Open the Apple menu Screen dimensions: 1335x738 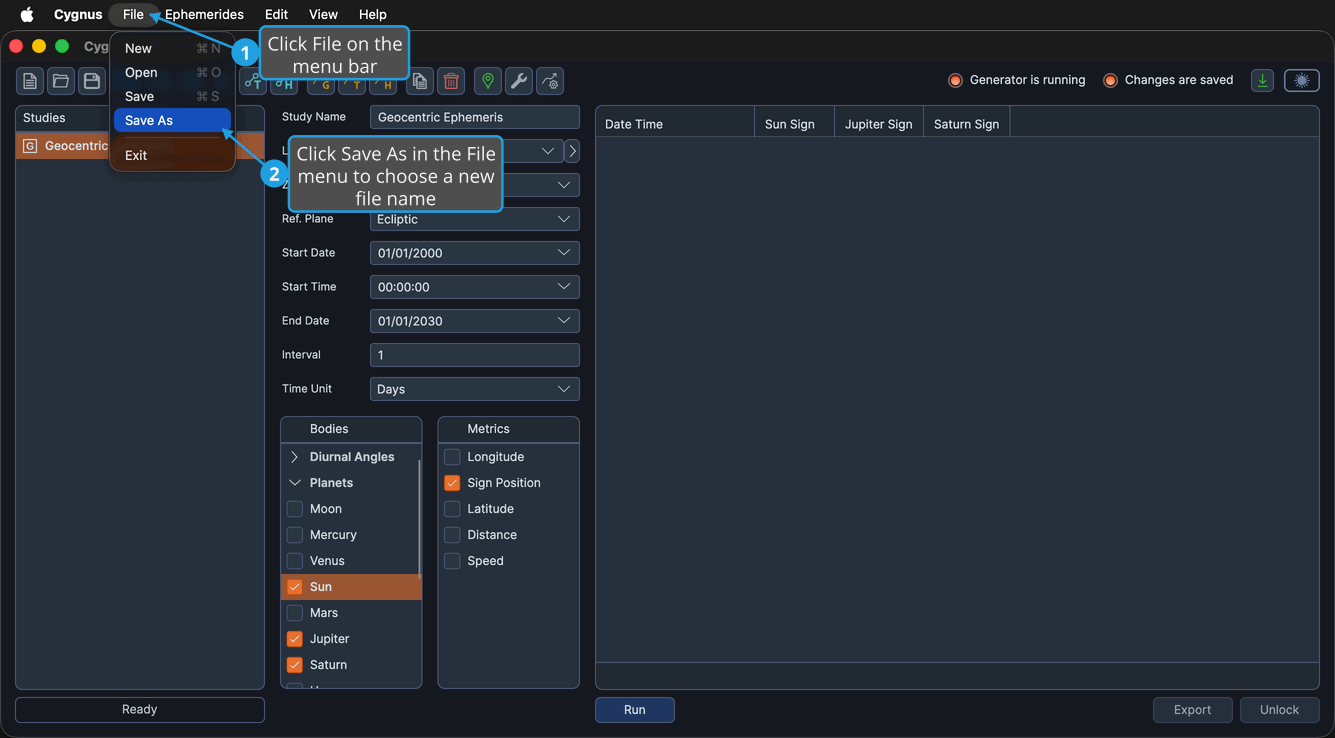[x=27, y=14]
